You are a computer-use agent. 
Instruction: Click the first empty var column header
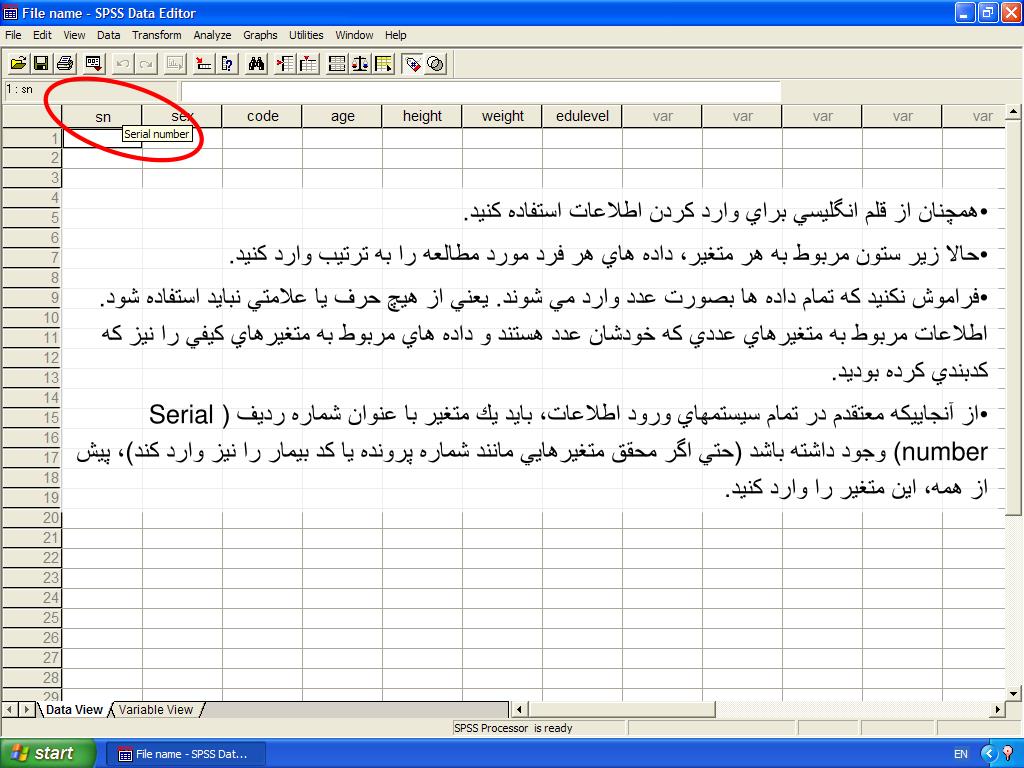(662, 116)
